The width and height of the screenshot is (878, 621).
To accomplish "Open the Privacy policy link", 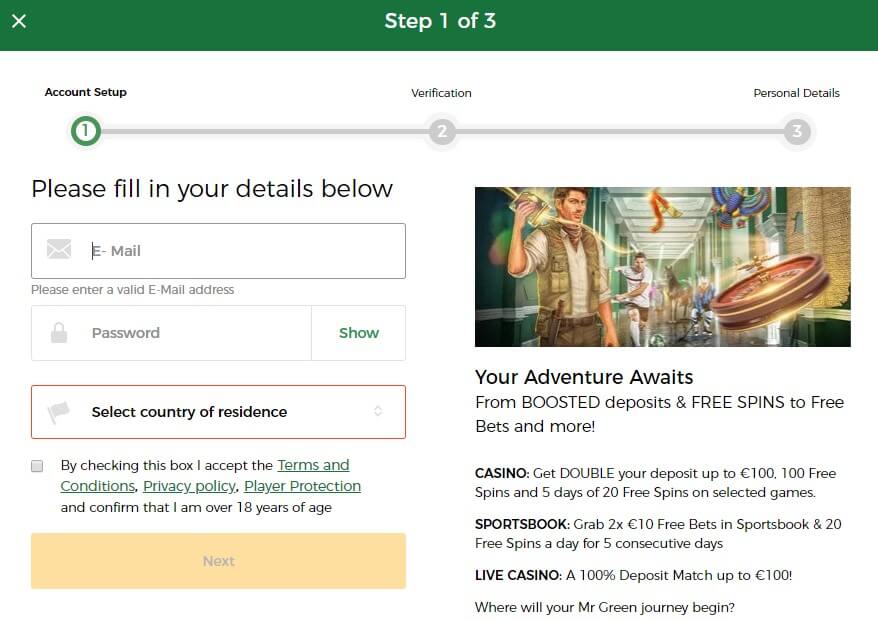I will coord(189,486).
